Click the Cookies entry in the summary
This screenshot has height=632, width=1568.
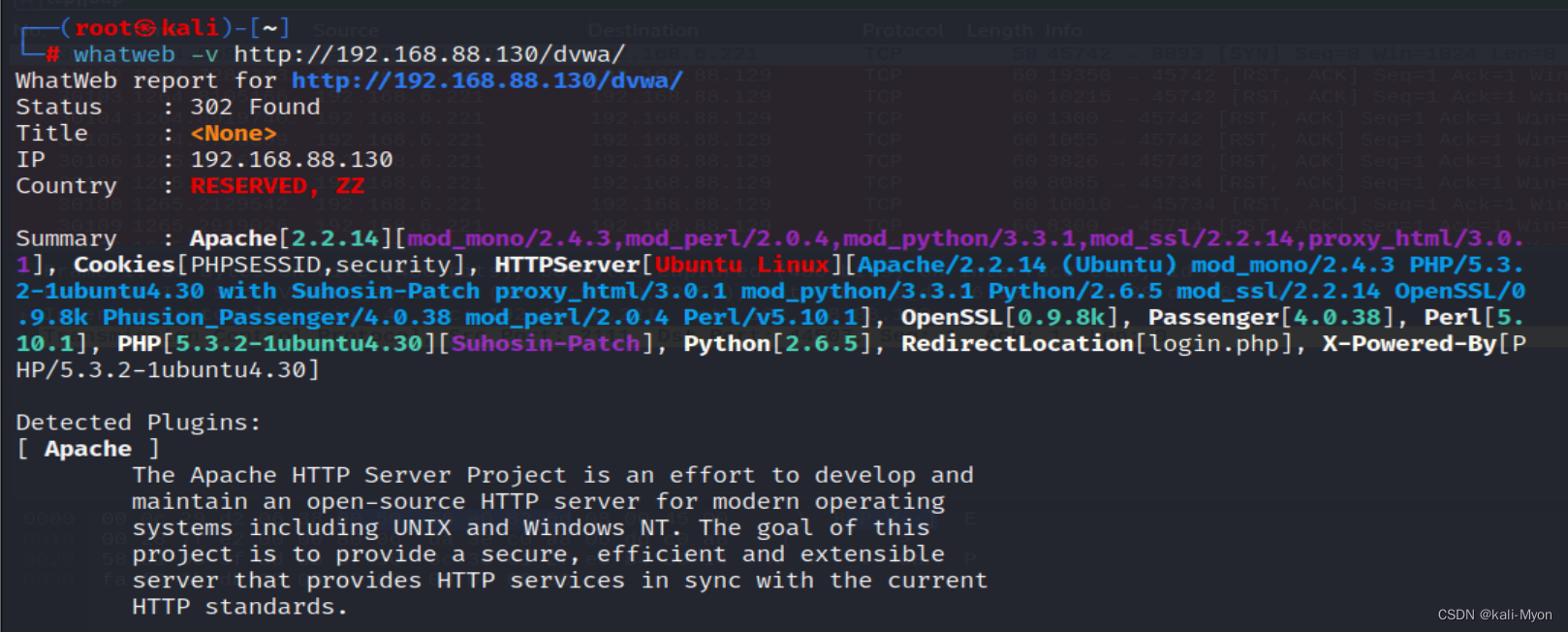(125, 265)
